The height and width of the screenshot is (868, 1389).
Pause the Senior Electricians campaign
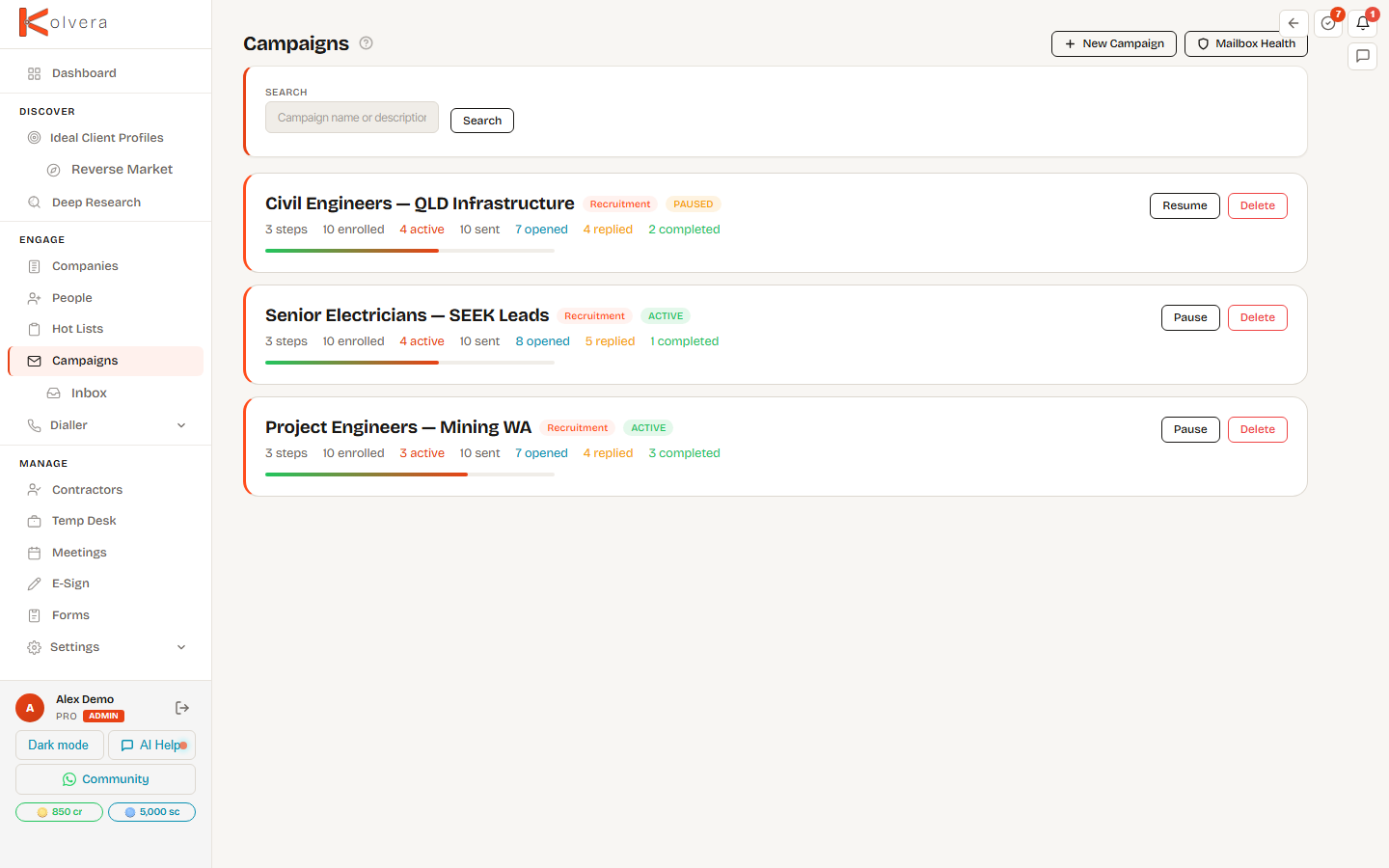click(x=1190, y=317)
